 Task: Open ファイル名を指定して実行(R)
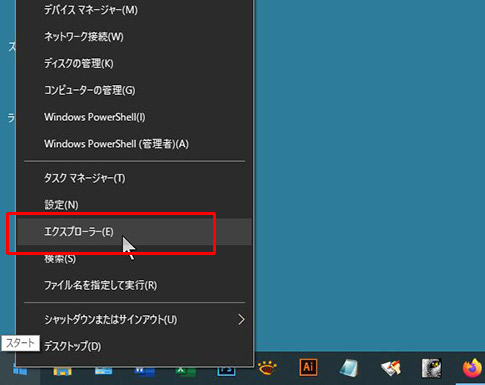pos(134,285)
